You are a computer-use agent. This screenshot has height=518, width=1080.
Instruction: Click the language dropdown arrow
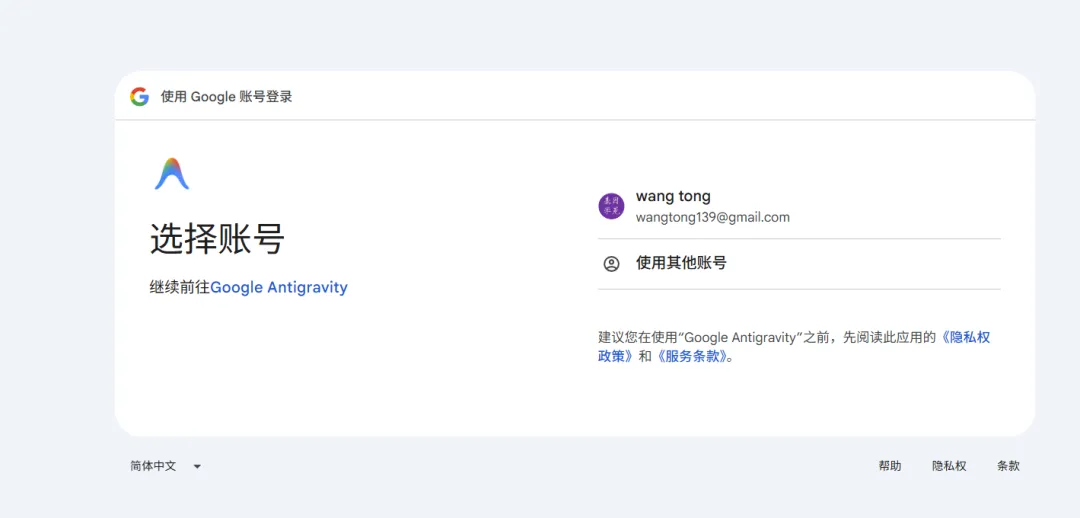click(x=197, y=466)
